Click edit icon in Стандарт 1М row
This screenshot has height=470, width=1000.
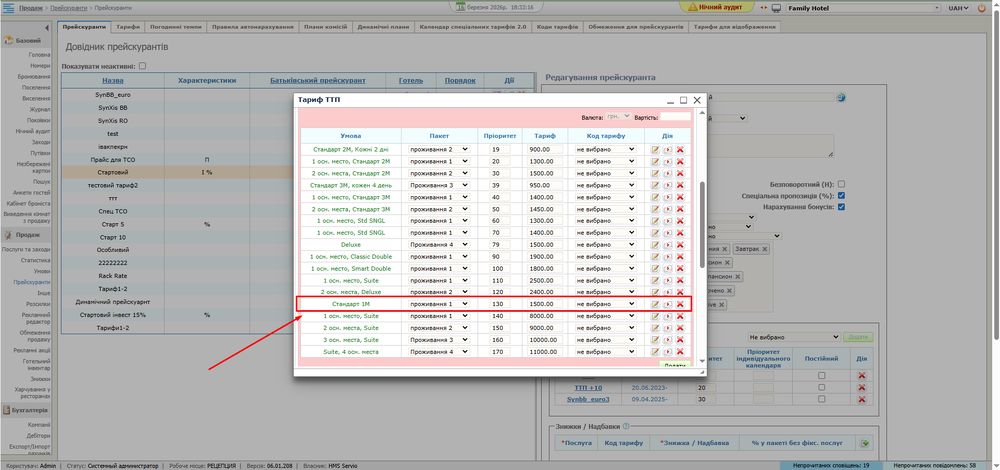click(655, 304)
